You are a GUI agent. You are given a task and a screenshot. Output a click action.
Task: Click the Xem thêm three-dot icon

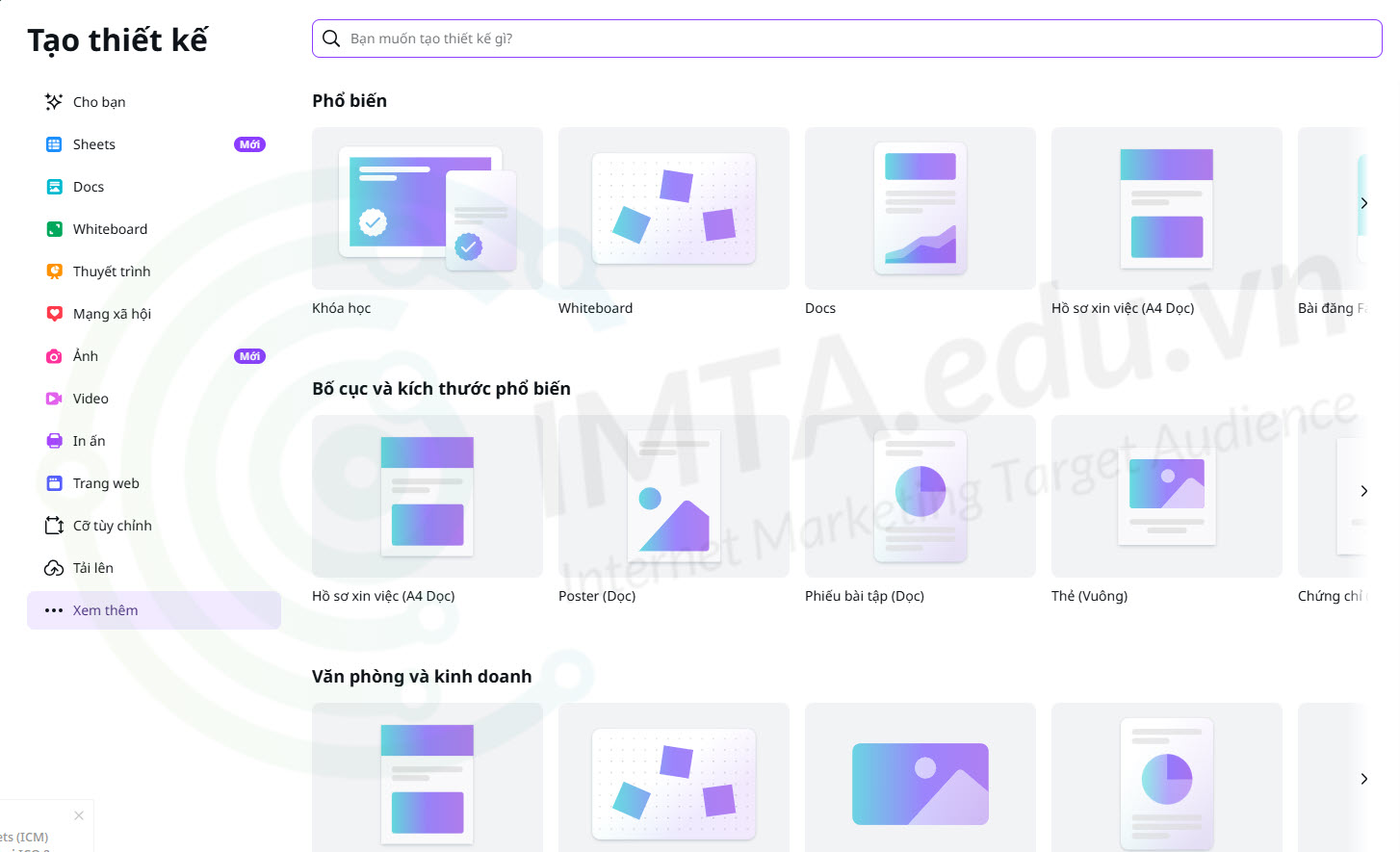54,610
